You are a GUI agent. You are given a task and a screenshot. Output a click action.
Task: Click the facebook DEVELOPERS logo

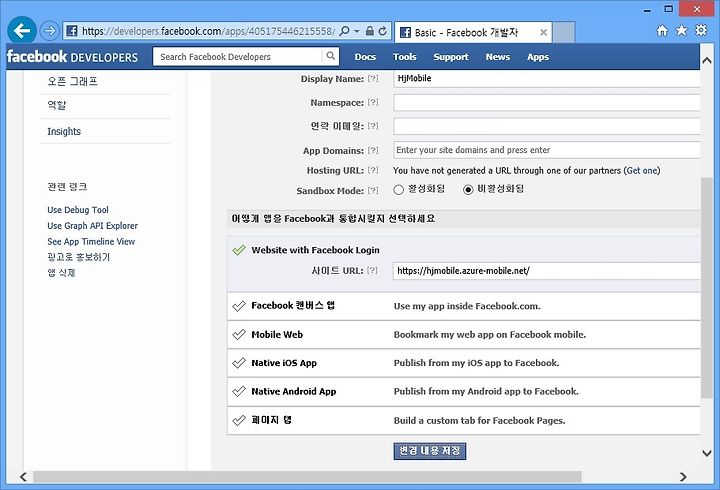point(72,57)
